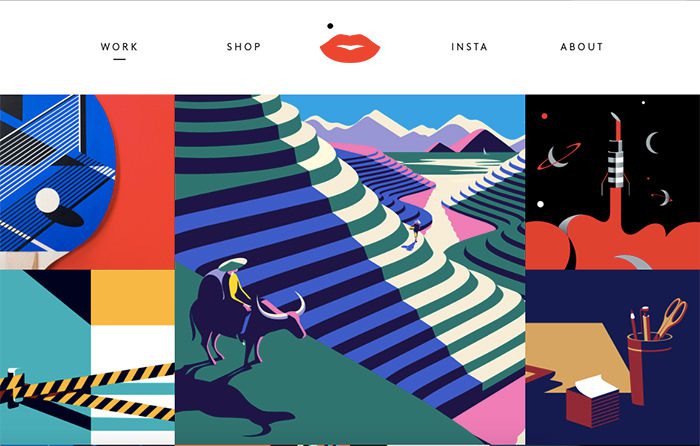Click the yellow square in caution tape artwork
The width and height of the screenshot is (700, 446).
pyautogui.click(x=133, y=297)
